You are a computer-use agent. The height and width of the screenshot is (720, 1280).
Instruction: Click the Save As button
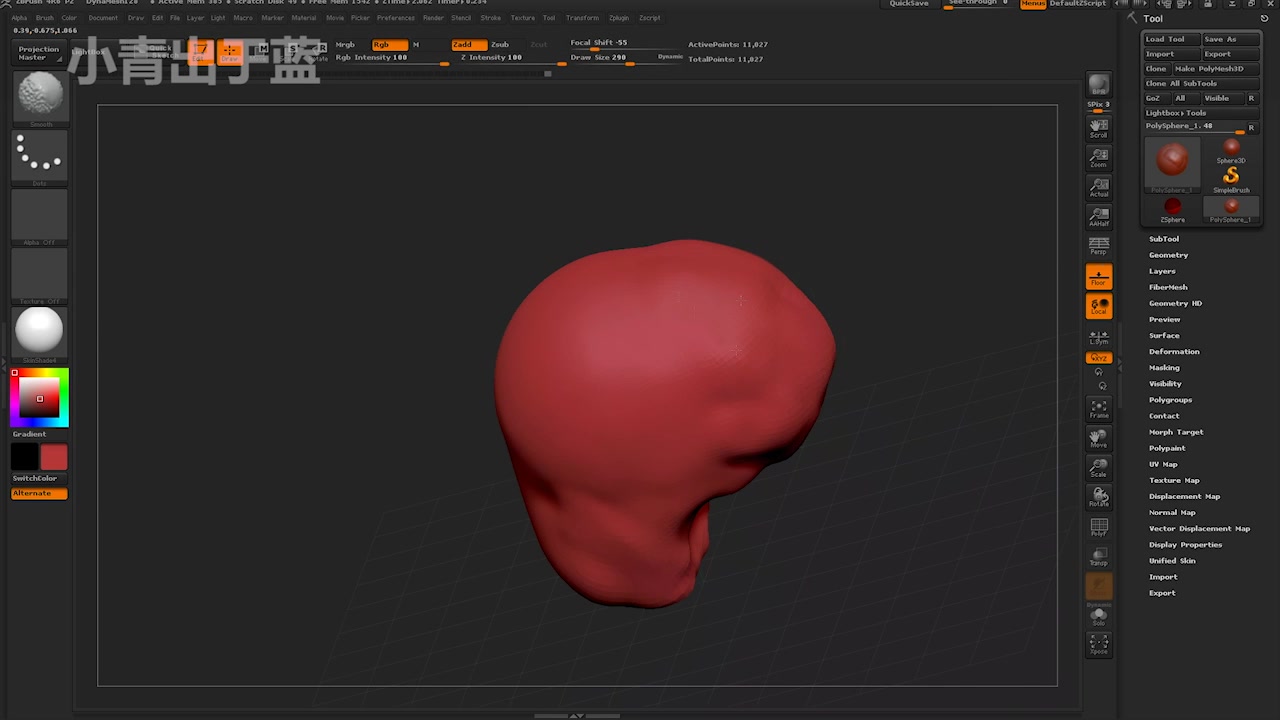pos(1230,39)
